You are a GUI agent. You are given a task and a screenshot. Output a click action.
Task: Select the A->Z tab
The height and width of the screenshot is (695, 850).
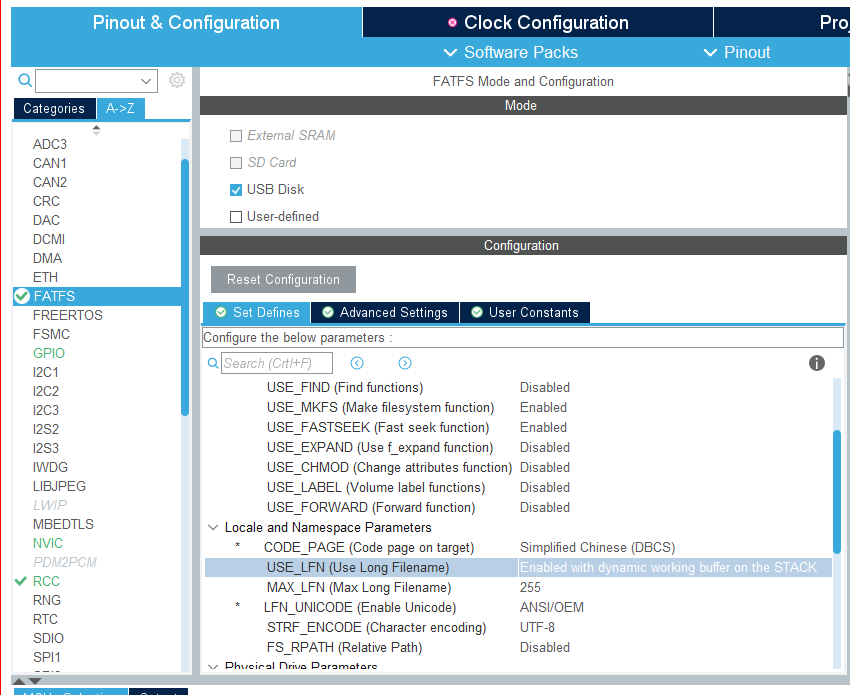click(120, 108)
